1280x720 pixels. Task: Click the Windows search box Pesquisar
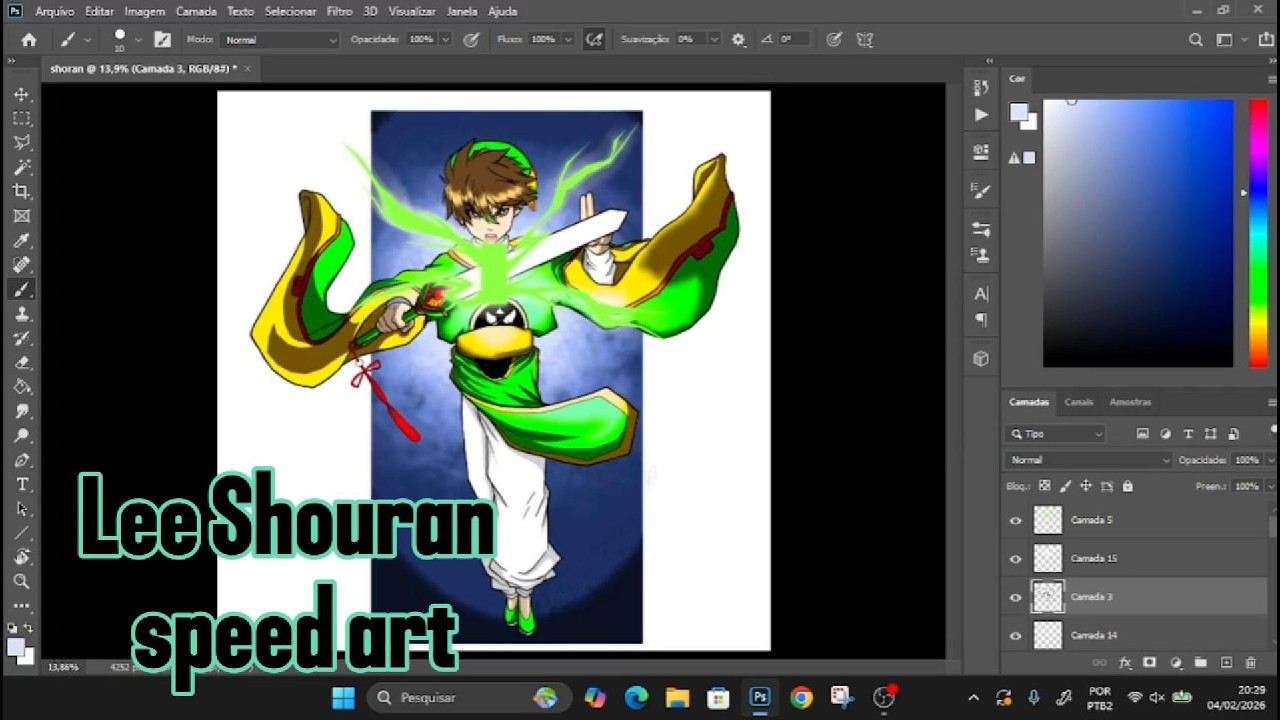467,697
